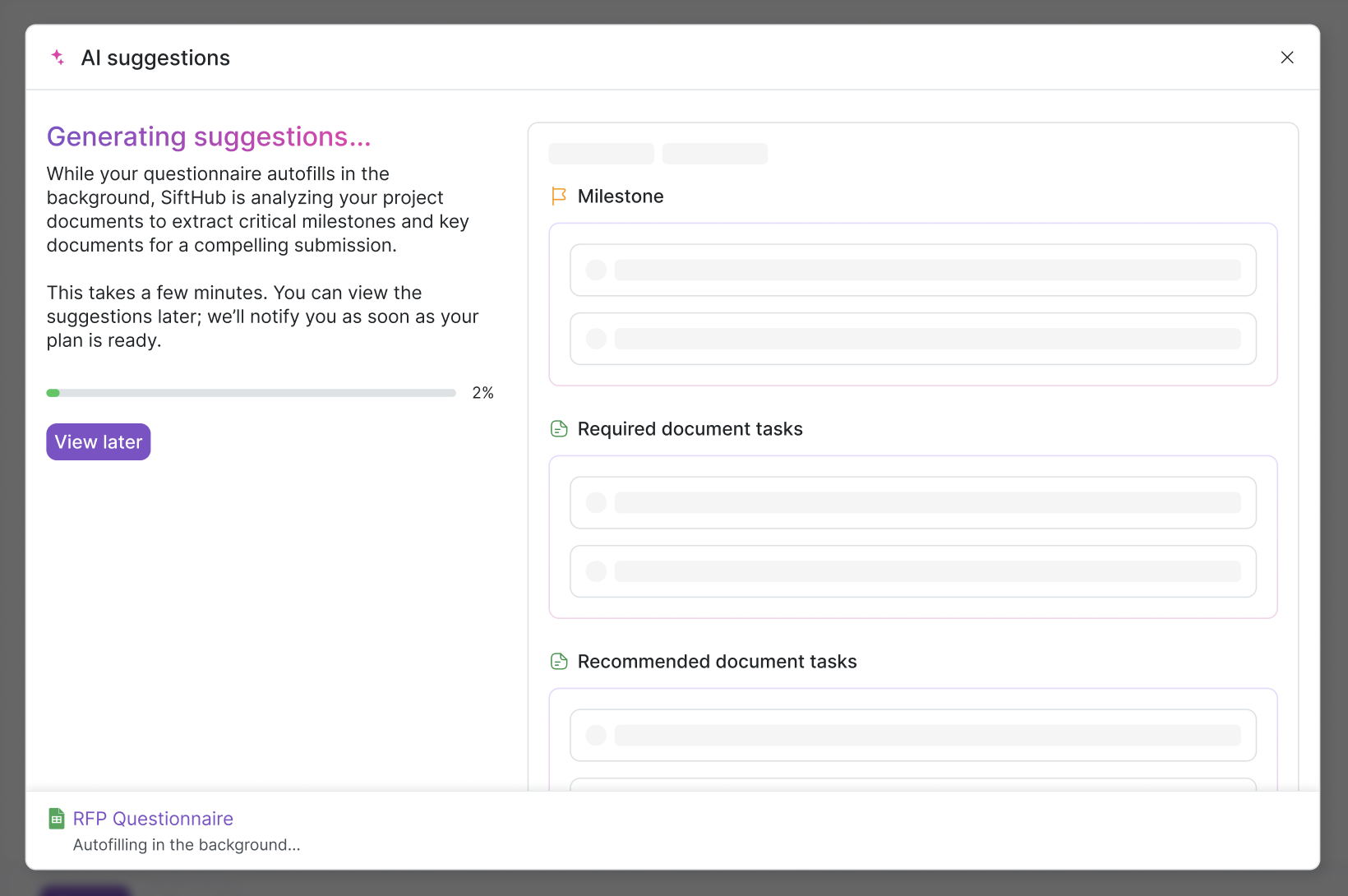The height and width of the screenshot is (896, 1348).
Task: Click the AI suggestions sparkle icon
Action: (x=58, y=57)
